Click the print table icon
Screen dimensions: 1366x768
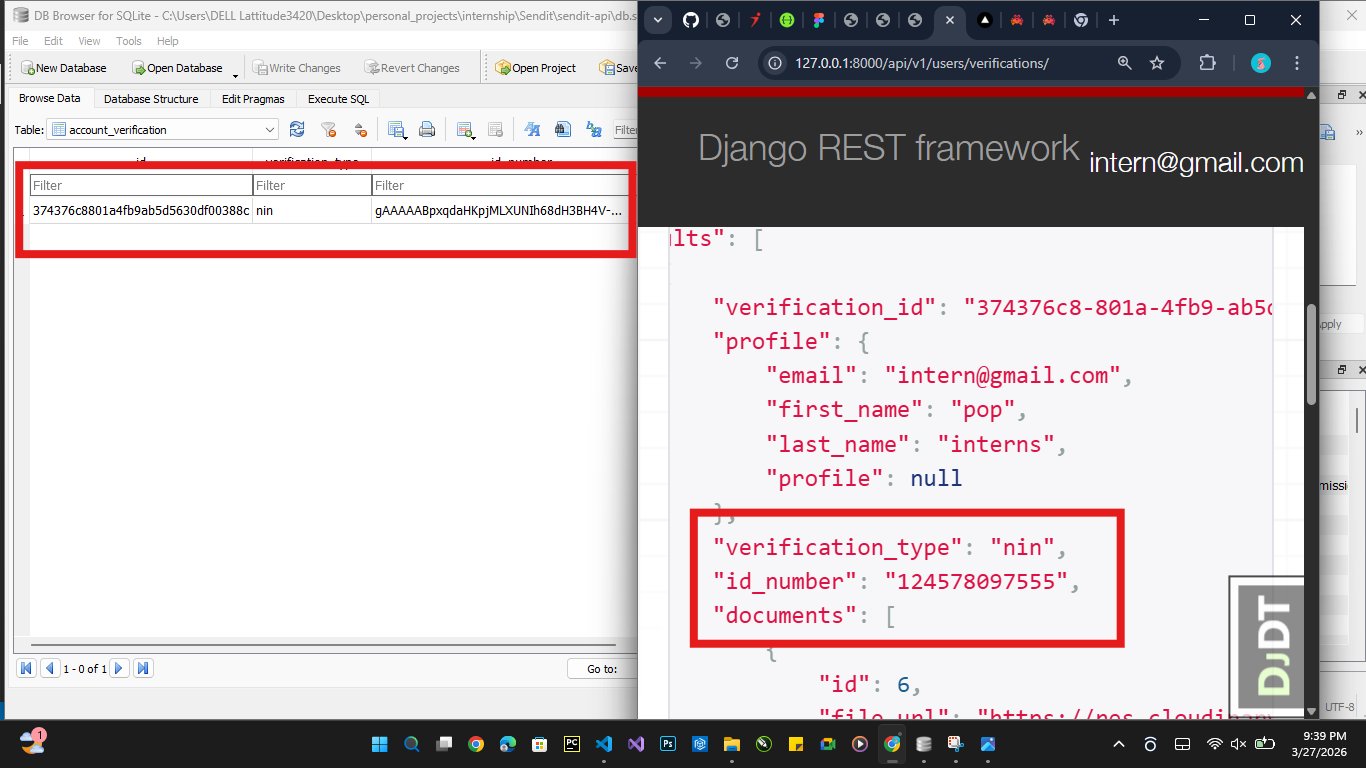pos(427,129)
